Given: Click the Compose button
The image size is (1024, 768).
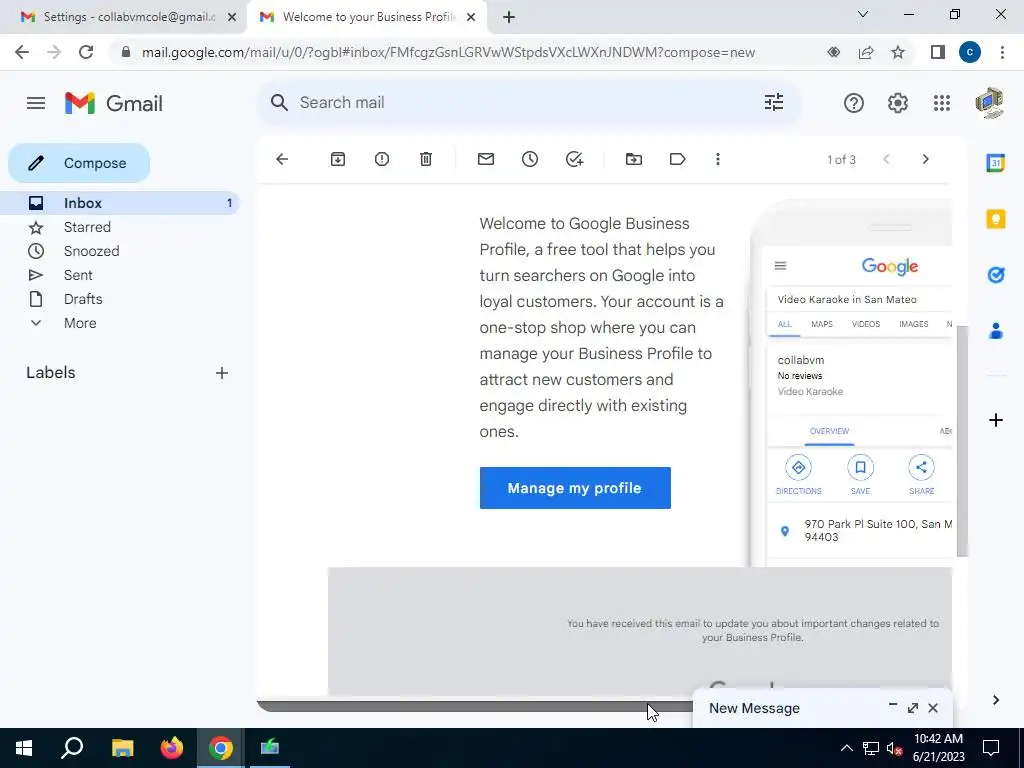Looking at the screenshot, I should coord(79,163).
